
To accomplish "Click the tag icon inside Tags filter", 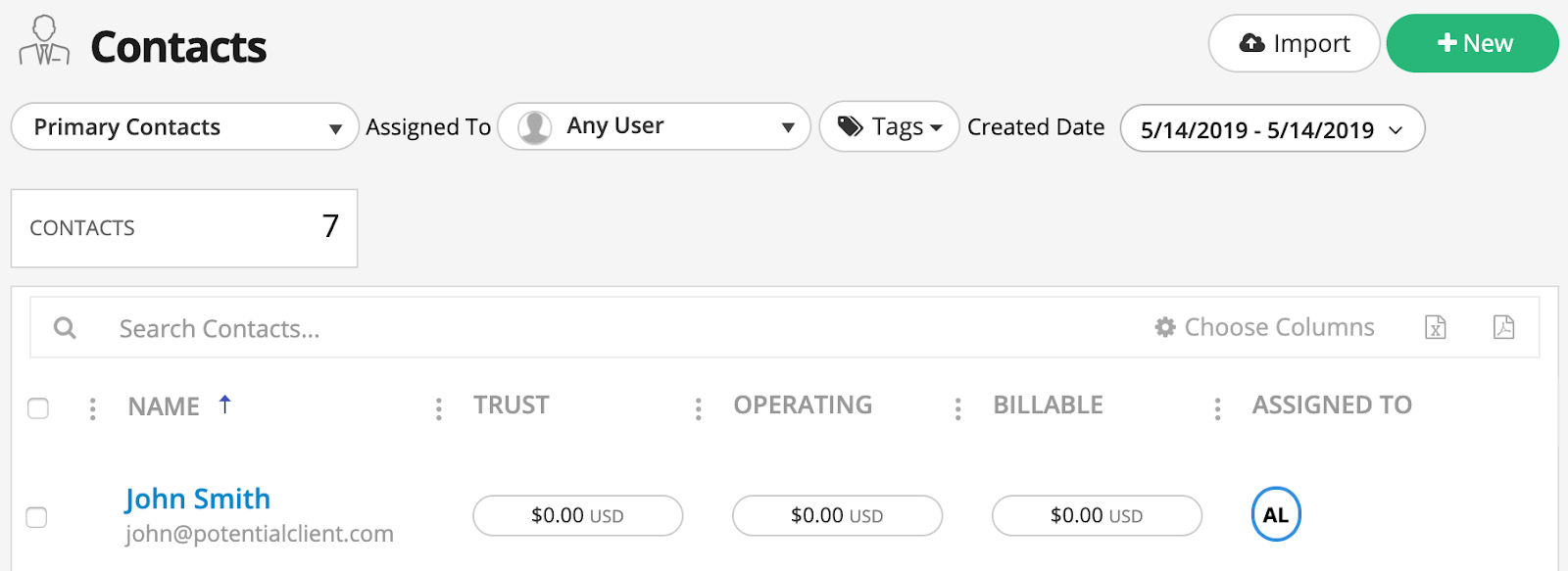I will pos(849,125).
